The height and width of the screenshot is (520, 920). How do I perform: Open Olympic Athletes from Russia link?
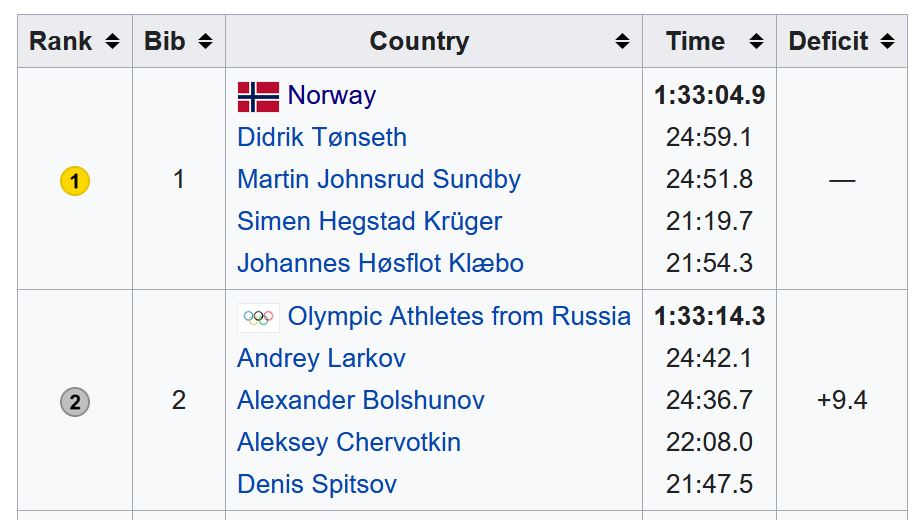pos(459,317)
